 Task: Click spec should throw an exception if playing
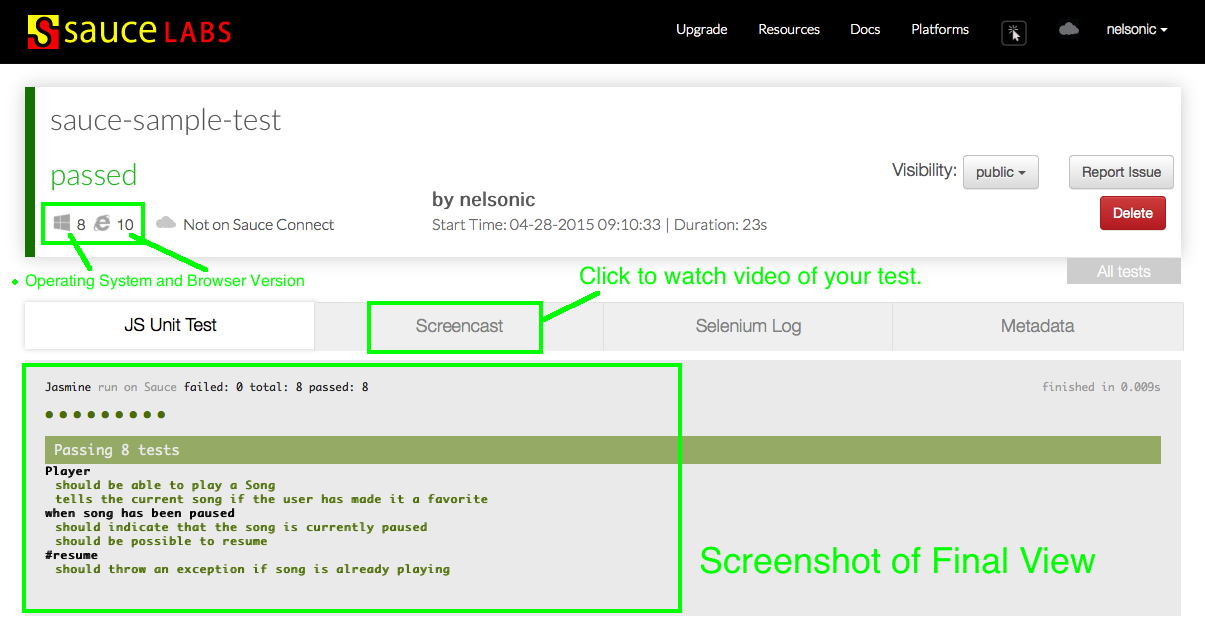pos(253,569)
